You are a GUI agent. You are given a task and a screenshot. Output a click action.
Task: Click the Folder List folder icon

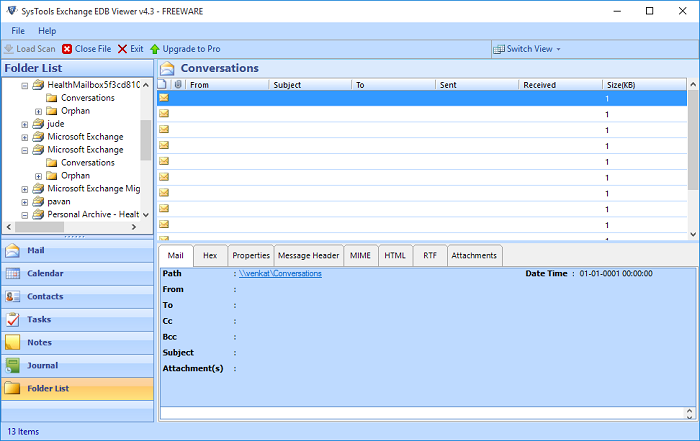[12, 388]
